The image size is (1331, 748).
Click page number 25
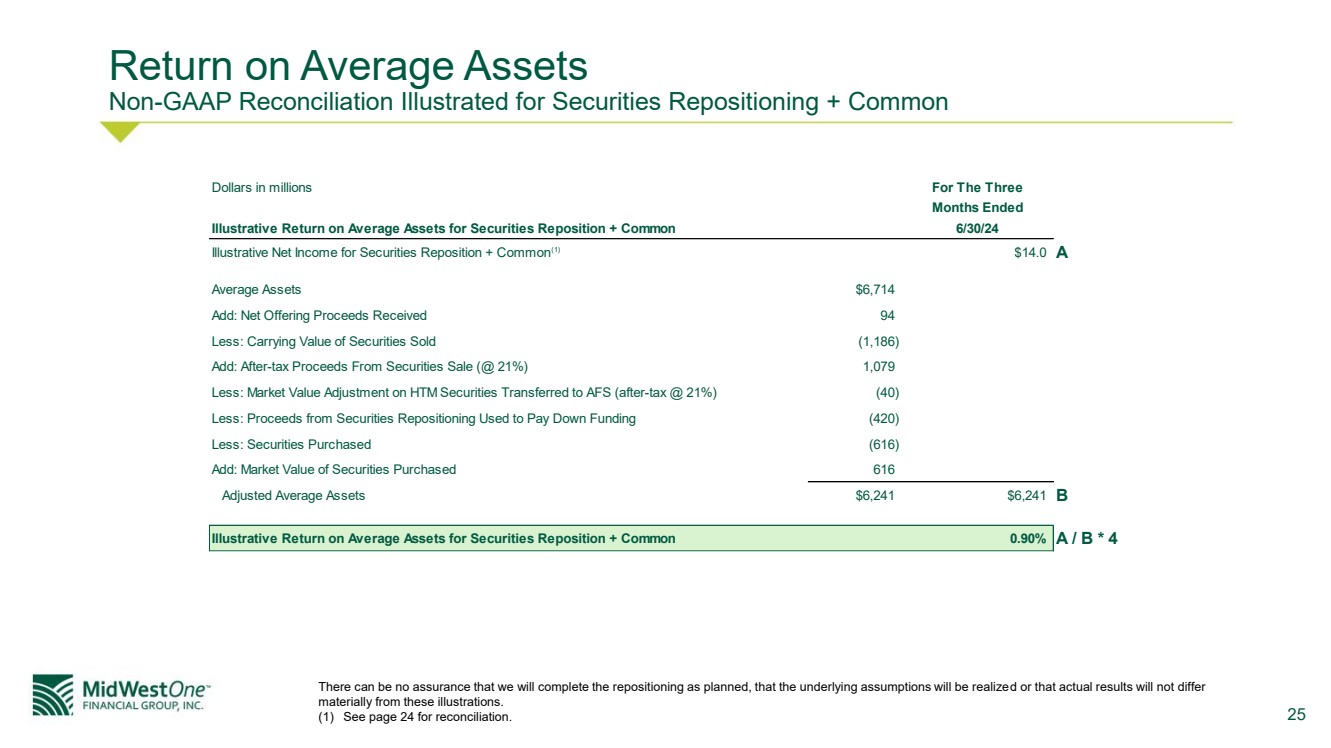point(1296,714)
